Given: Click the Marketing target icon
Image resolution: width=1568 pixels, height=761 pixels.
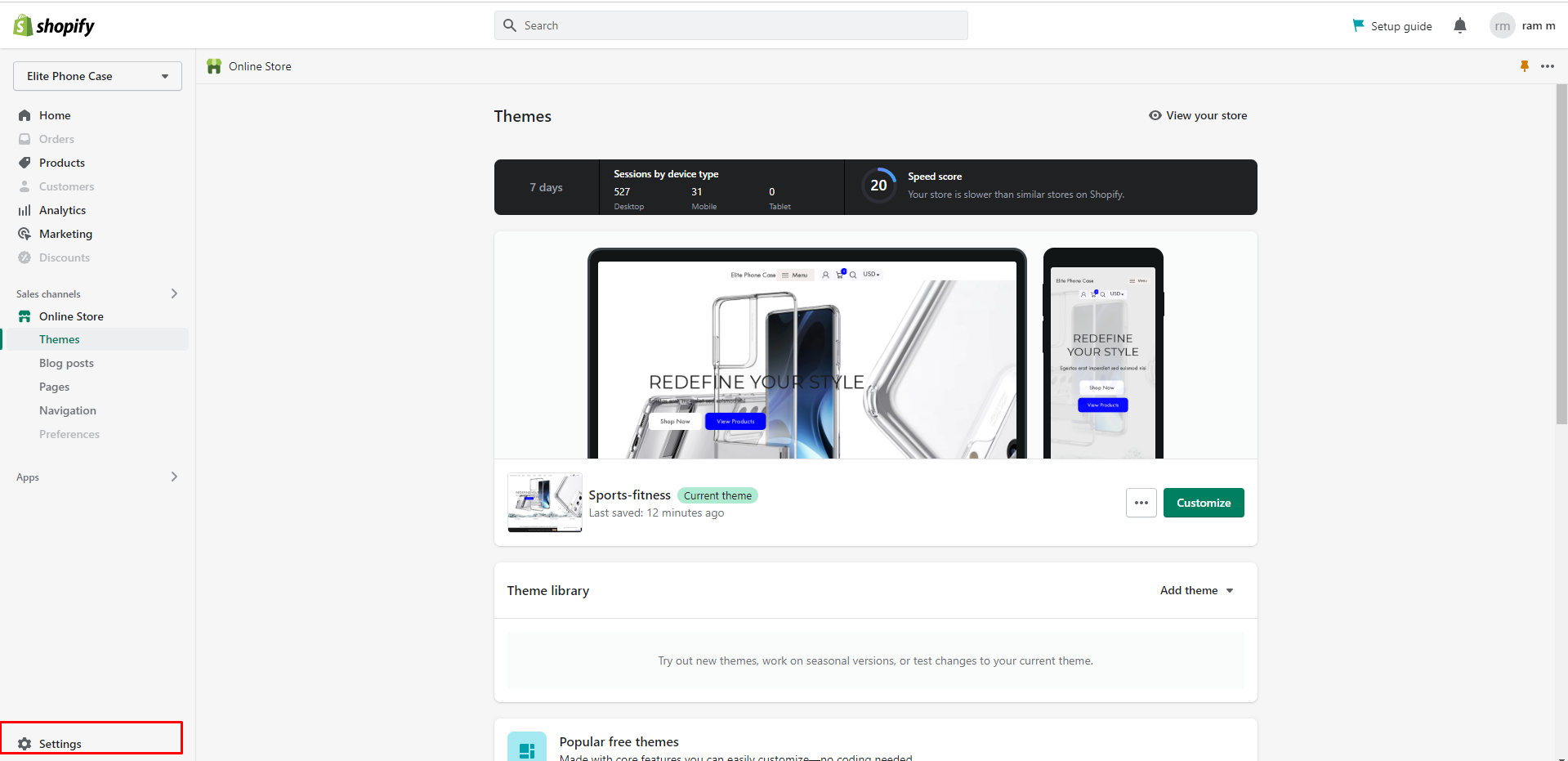Looking at the screenshot, I should 25,234.
